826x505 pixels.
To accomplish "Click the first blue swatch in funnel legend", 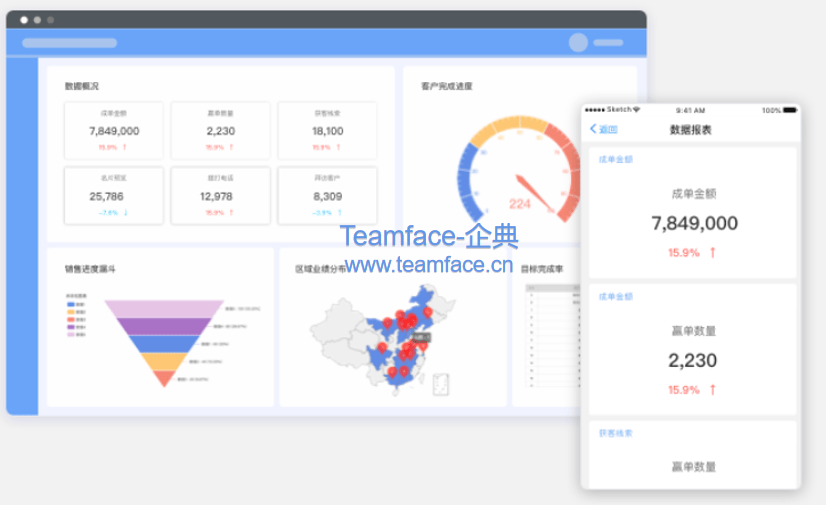I will tap(71, 304).
